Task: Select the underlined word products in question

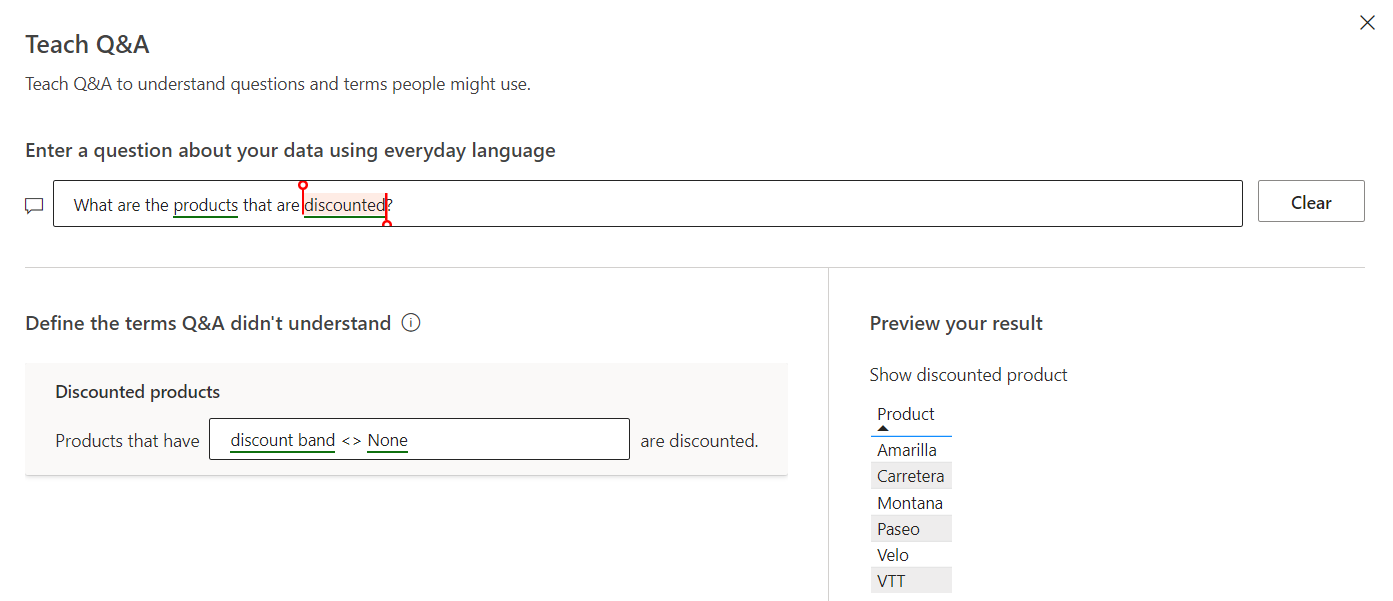Action: coord(205,205)
